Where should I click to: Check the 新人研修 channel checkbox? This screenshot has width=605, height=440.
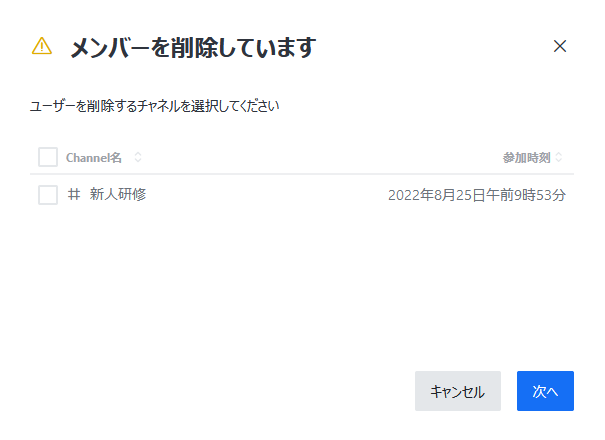click(48, 195)
